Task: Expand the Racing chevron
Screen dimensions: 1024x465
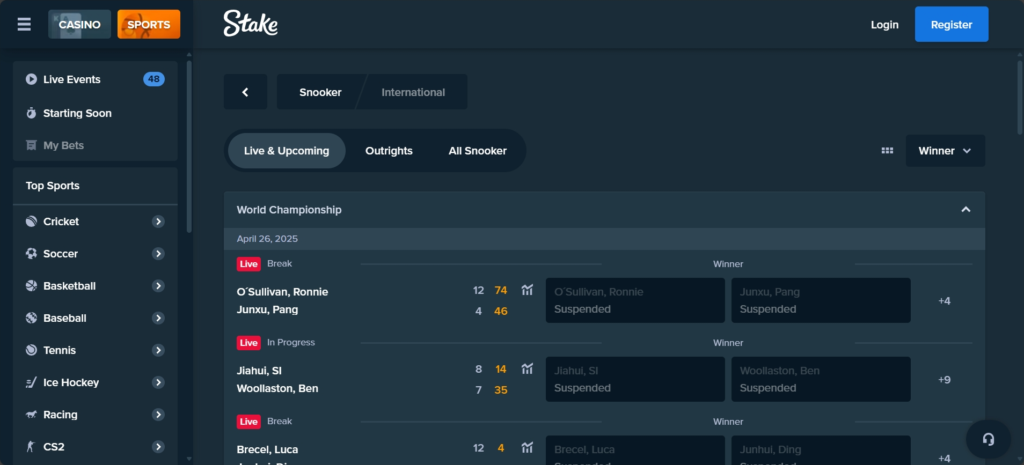Action: (x=158, y=415)
